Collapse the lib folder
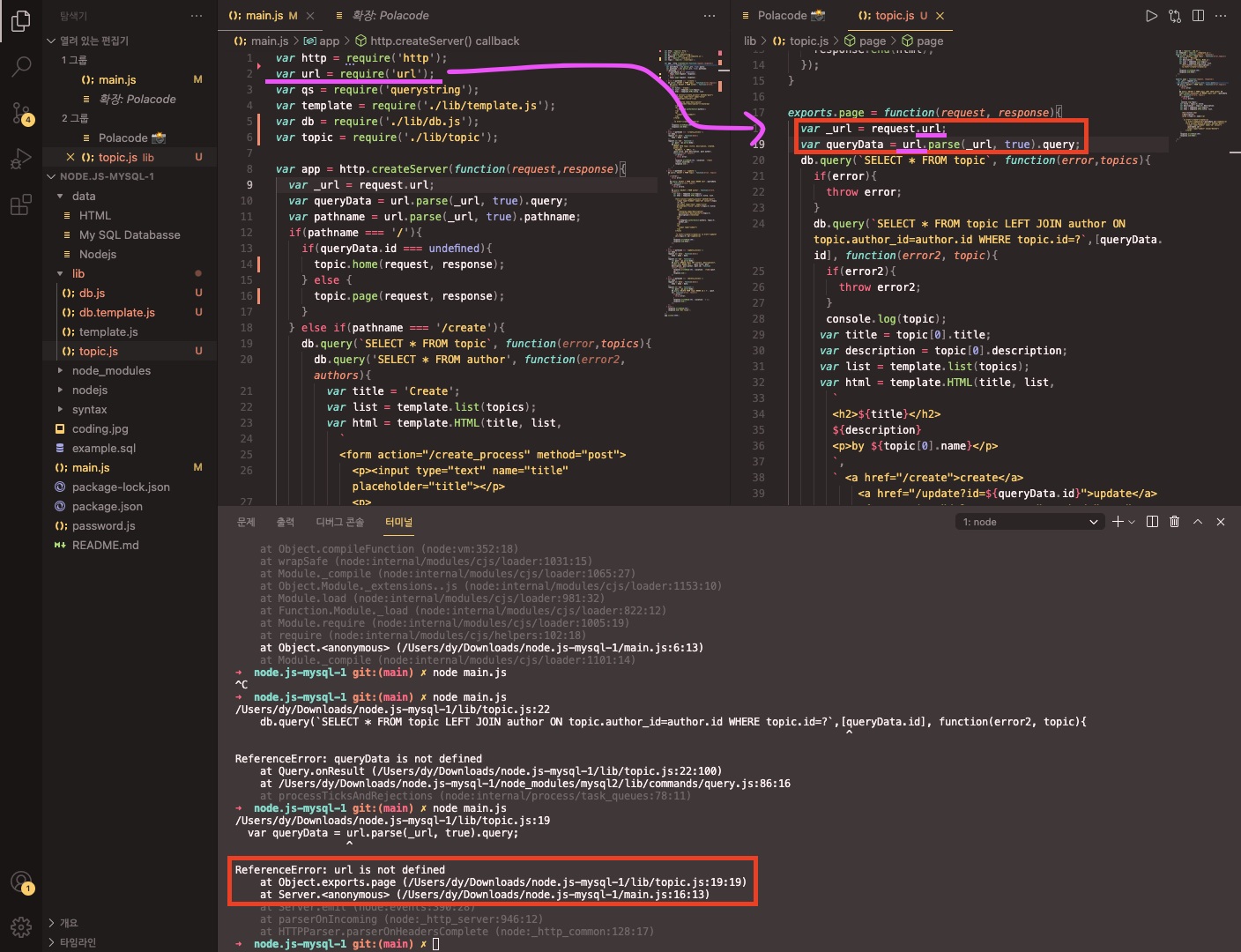The height and width of the screenshot is (952, 1241). pos(60,273)
